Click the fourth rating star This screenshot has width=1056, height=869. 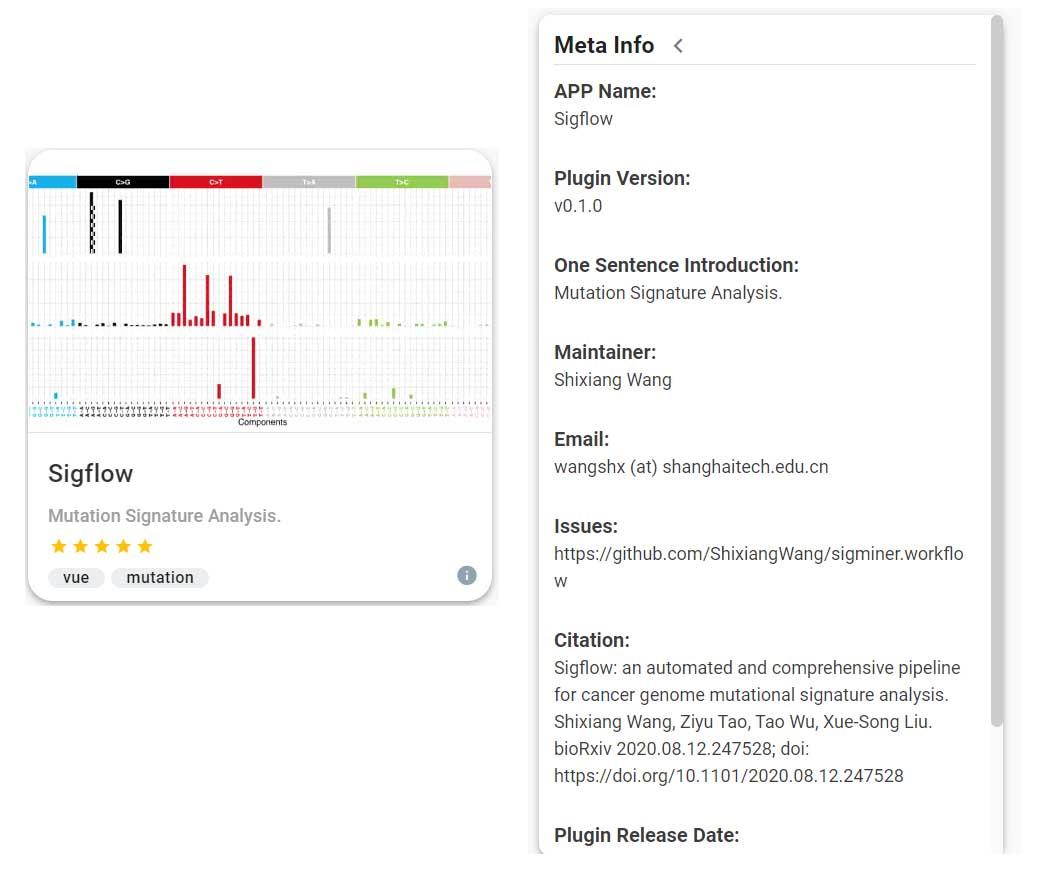pos(123,546)
